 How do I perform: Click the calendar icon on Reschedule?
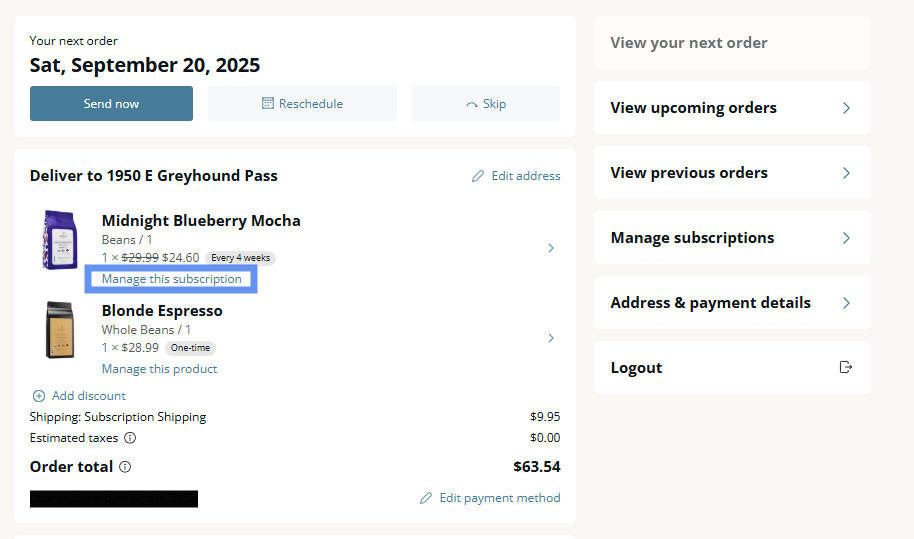tap(268, 104)
